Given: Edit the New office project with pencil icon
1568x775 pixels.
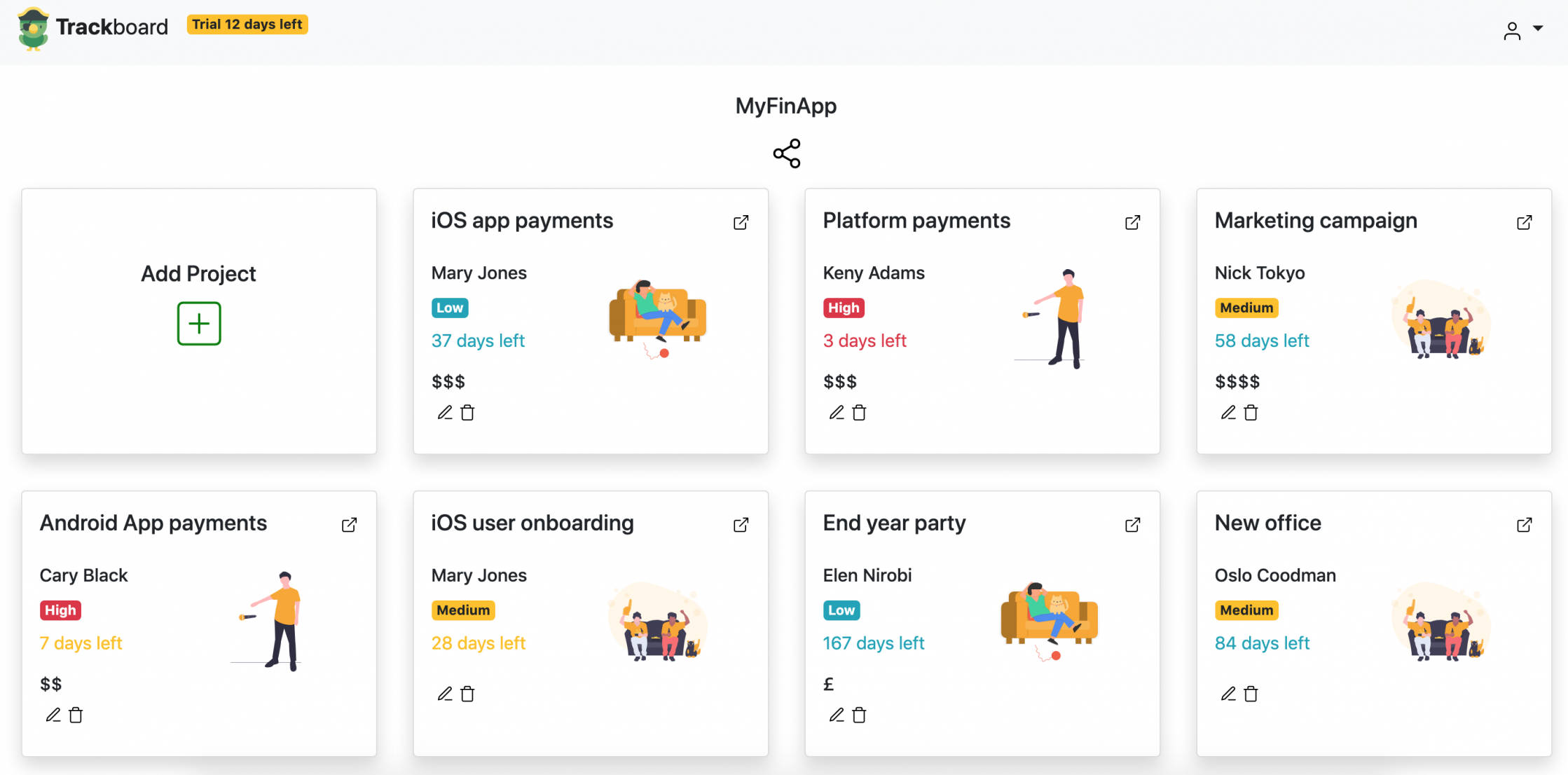Looking at the screenshot, I should point(1228,694).
